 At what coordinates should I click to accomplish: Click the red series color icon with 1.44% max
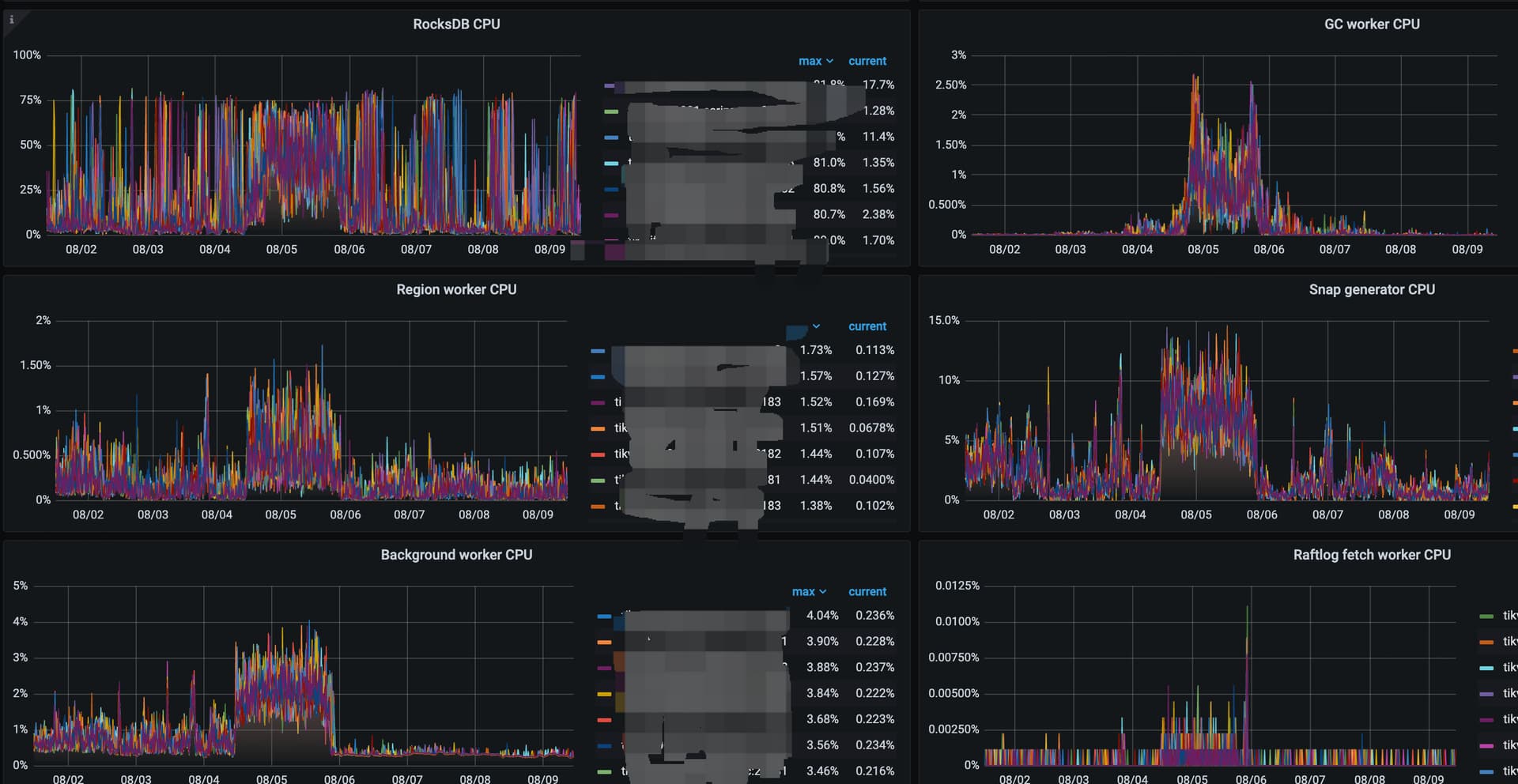pyautogui.click(x=598, y=454)
